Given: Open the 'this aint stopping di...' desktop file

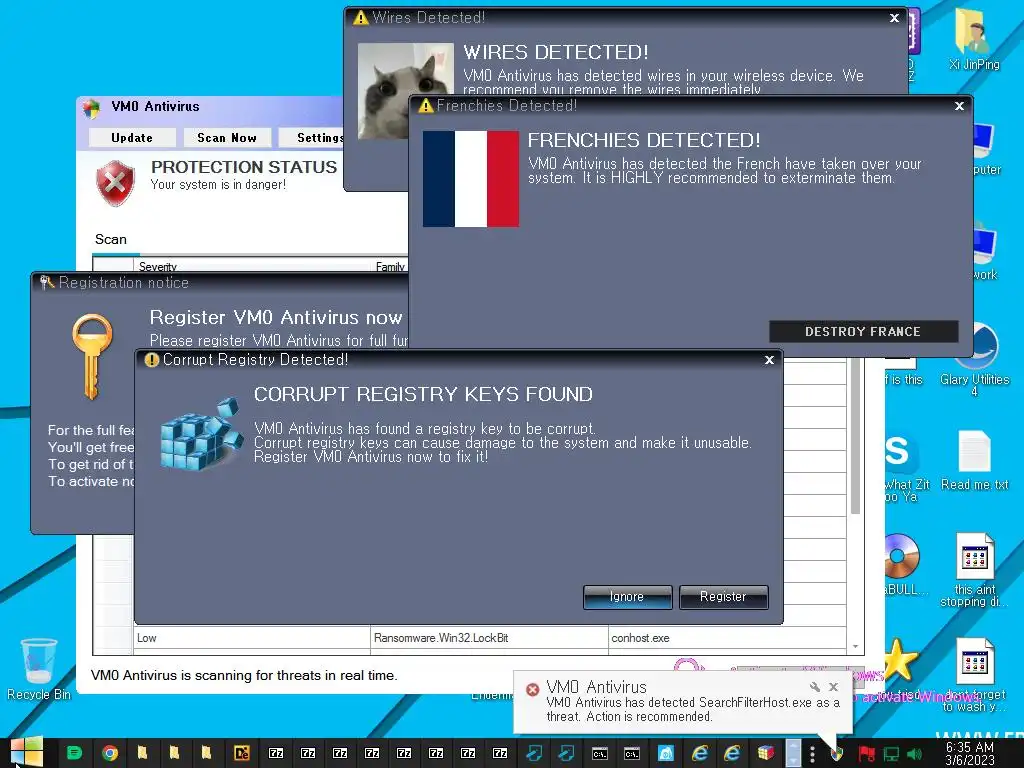Looking at the screenshot, I should point(974,569).
